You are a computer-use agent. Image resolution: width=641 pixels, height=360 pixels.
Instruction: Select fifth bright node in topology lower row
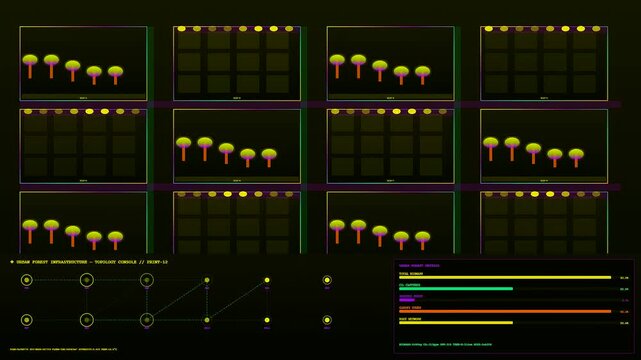pos(267,320)
